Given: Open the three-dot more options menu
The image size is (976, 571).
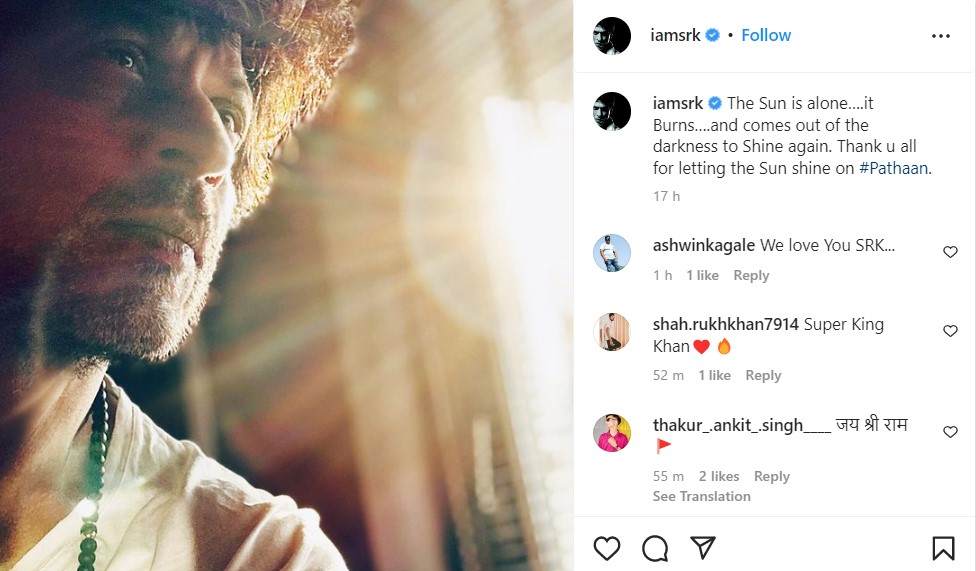Looking at the screenshot, I should 940,36.
